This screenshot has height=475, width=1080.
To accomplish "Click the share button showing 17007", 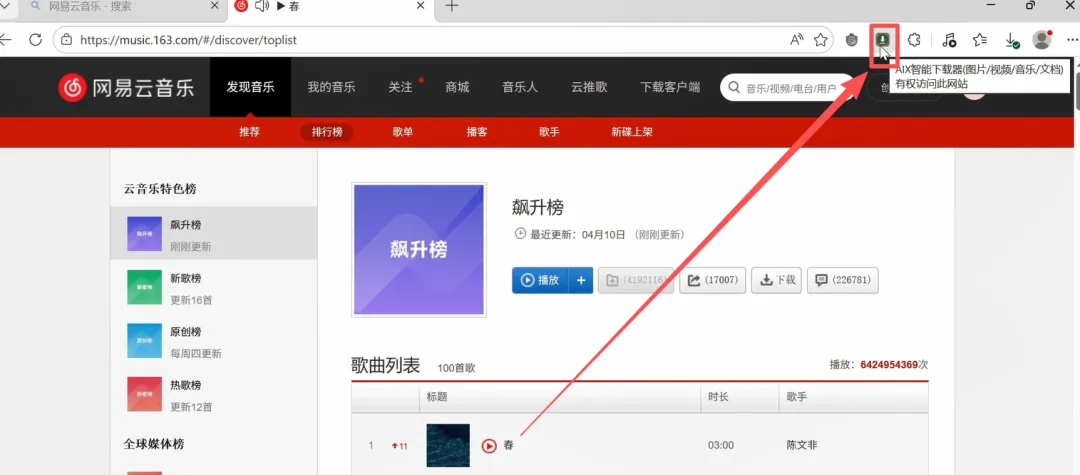I will pos(712,280).
